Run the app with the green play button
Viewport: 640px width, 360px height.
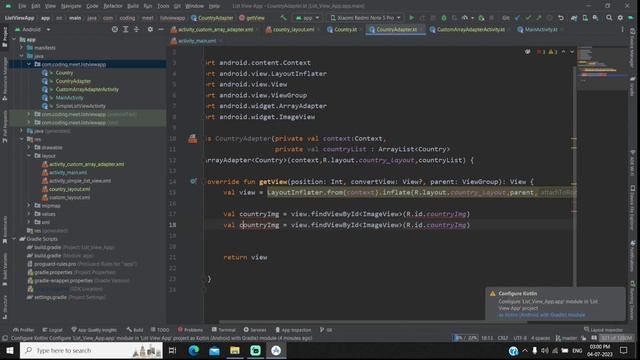tap(411, 18)
